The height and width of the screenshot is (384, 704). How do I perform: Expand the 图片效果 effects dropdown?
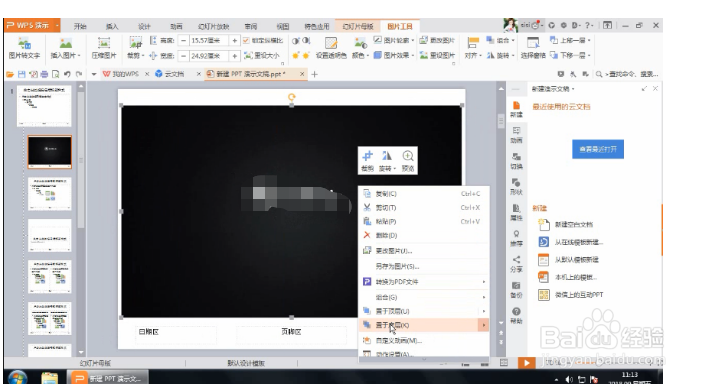point(413,56)
